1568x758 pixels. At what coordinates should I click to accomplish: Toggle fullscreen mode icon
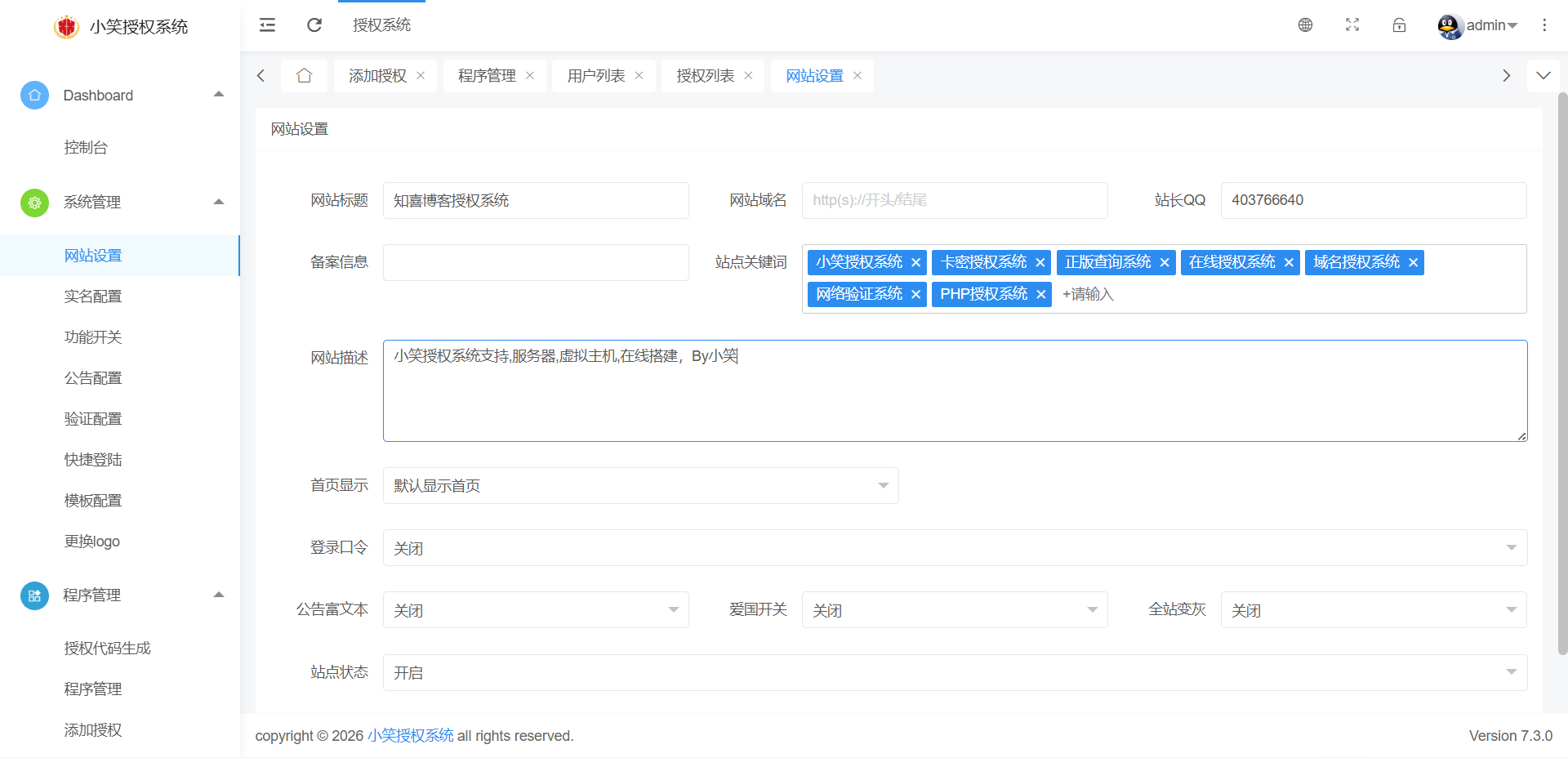[1352, 25]
